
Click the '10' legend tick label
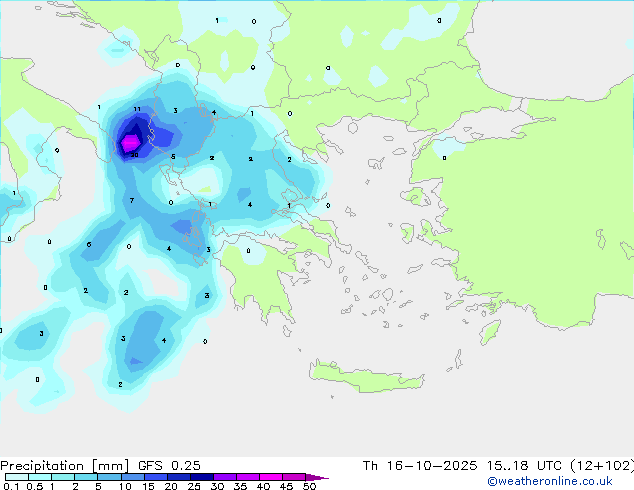pos(125,486)
